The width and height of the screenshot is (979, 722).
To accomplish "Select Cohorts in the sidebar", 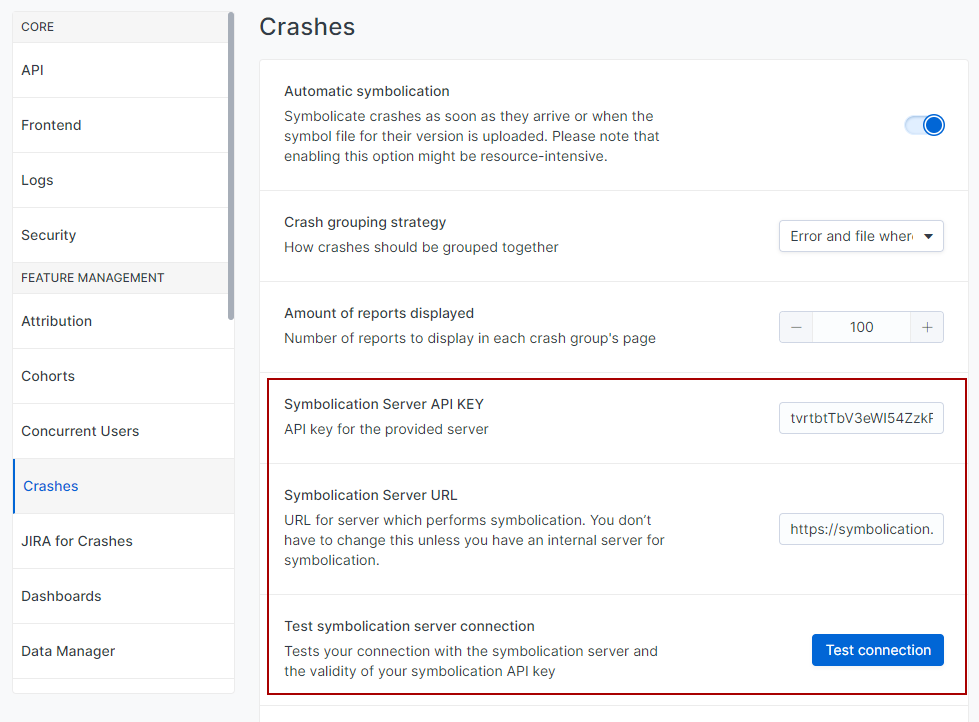I will point(124,376).
